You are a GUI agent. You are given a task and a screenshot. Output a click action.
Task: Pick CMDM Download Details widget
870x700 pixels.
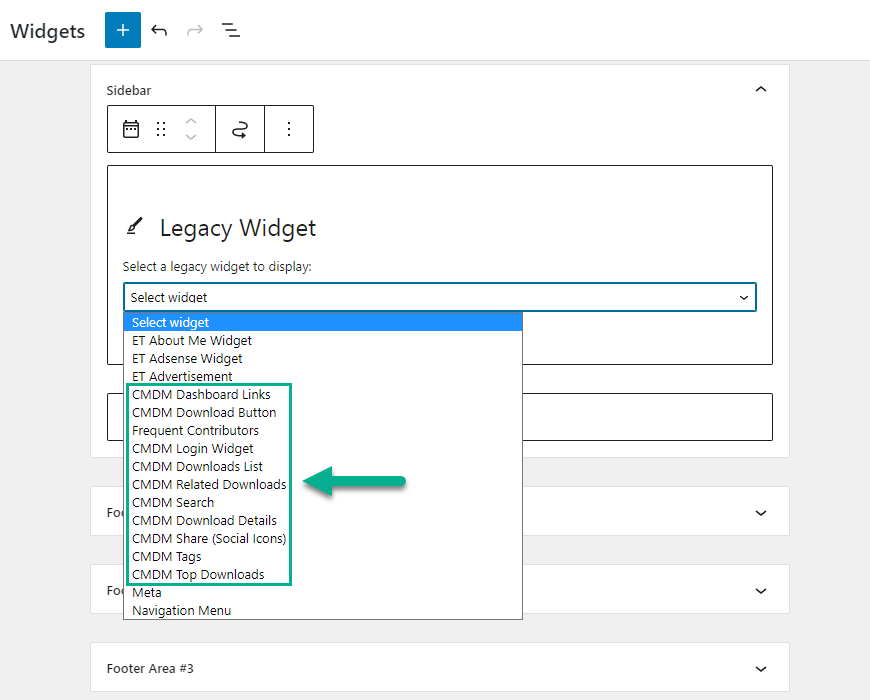point(323,521)
